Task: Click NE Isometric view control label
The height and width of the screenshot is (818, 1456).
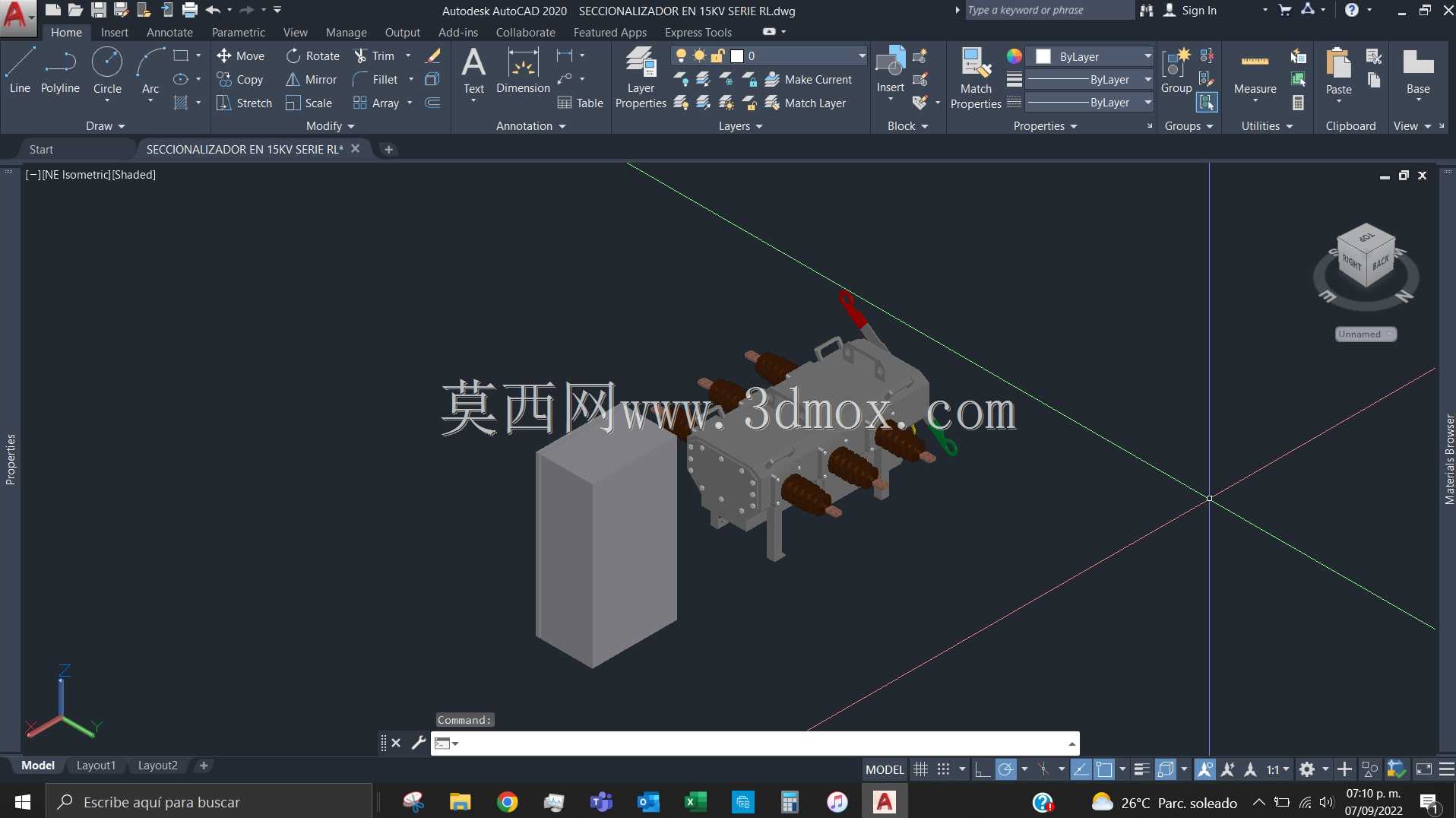Action: 76,174
